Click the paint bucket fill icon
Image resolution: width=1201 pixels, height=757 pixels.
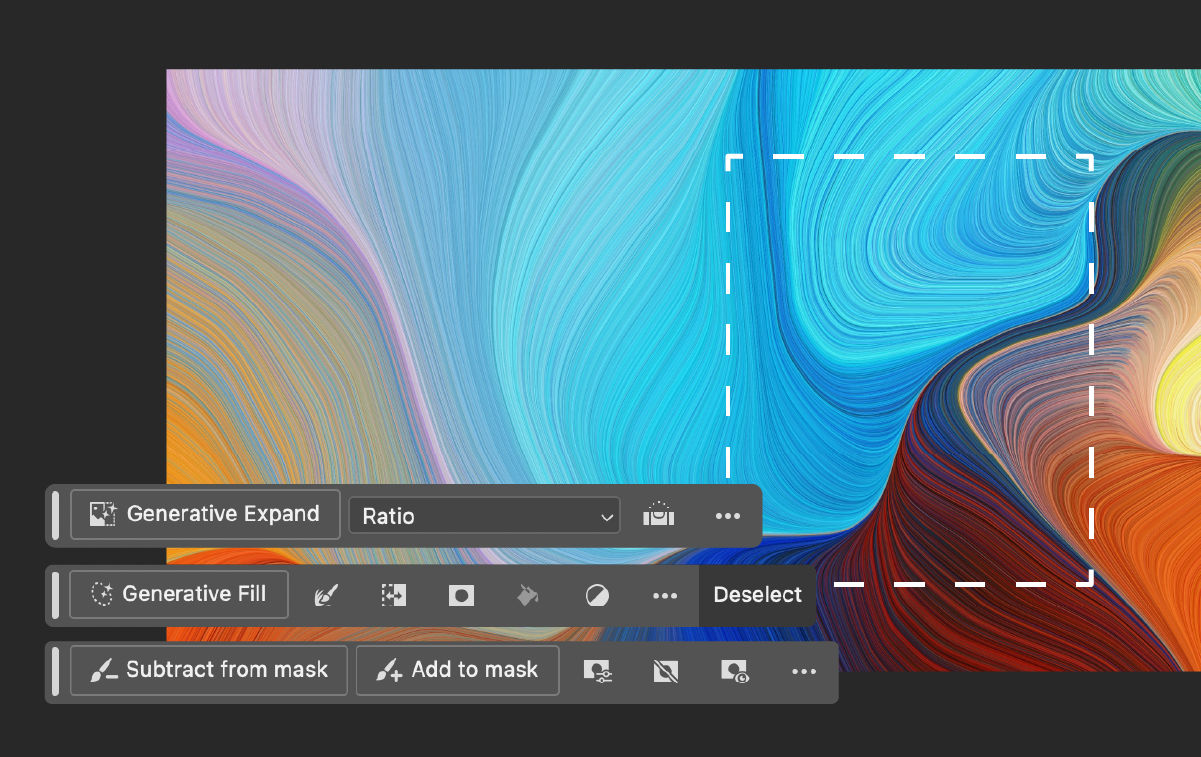[x=527, y=595]
